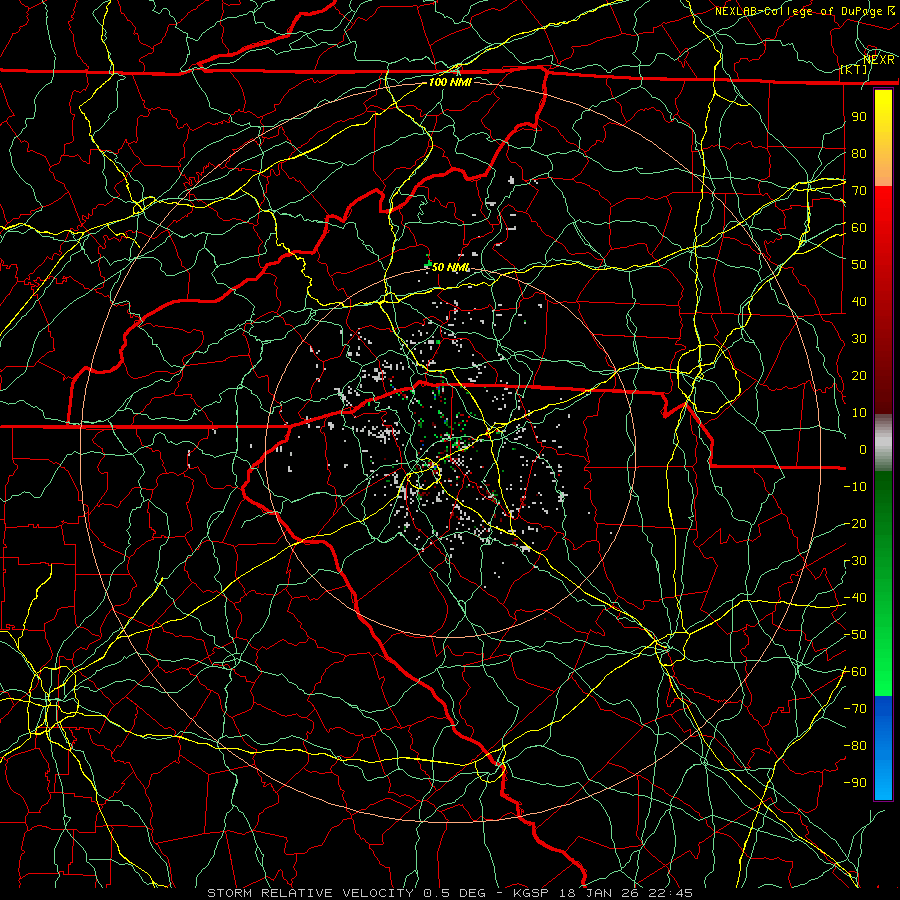Click the 40 value on velocity scale
The width and height of the screenshot is (900, 900).
point(859,301)
